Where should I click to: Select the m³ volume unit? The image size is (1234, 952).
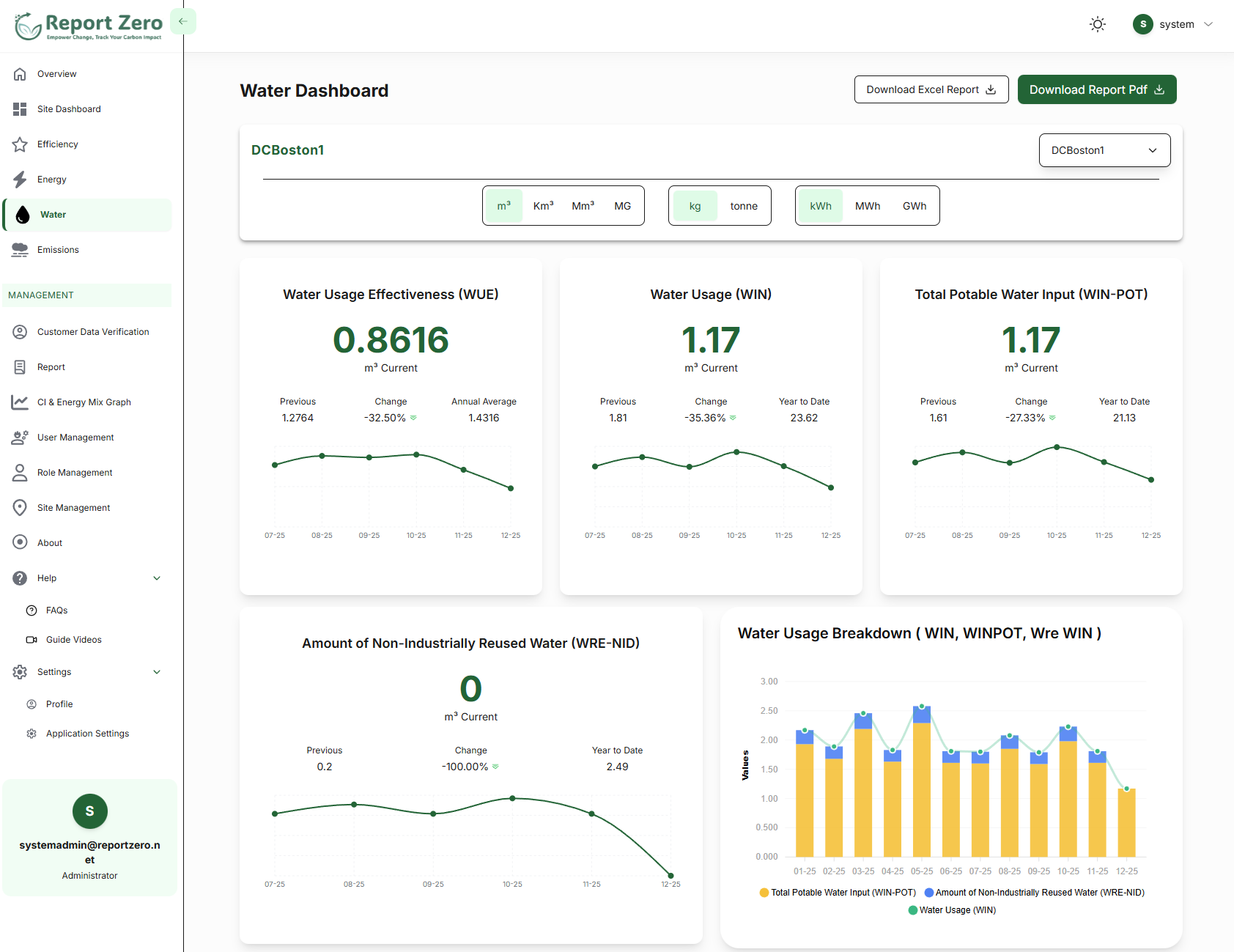click(504, 206)
